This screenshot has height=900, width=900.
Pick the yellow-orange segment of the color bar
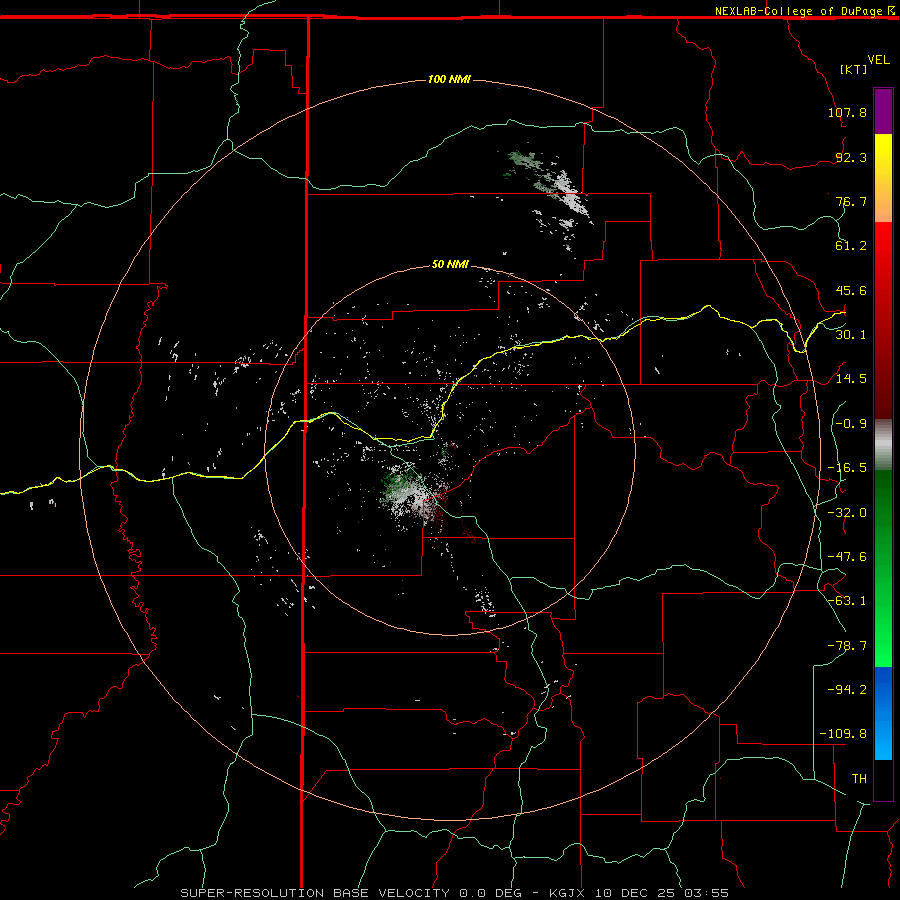tap(883, 178)
